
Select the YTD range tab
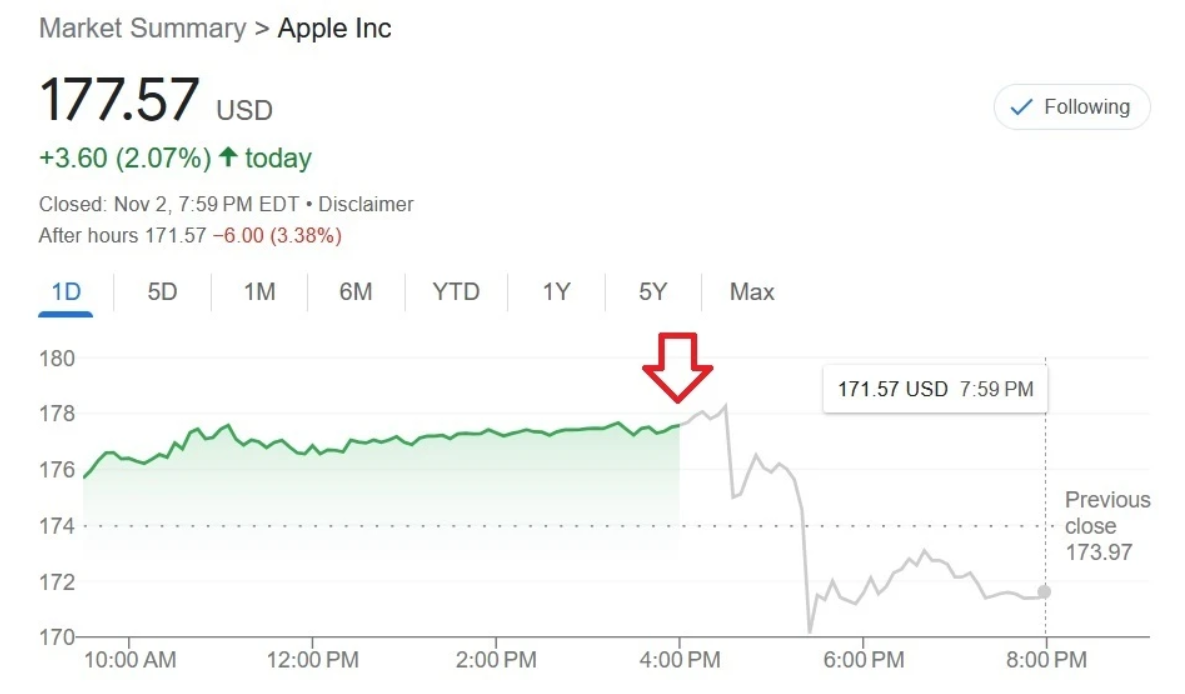(x=456, y=292)
